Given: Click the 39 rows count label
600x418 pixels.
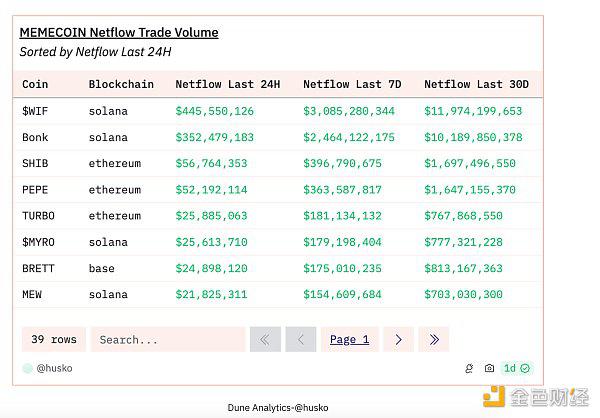Looking at the screenshot, I should coord(54,339).
